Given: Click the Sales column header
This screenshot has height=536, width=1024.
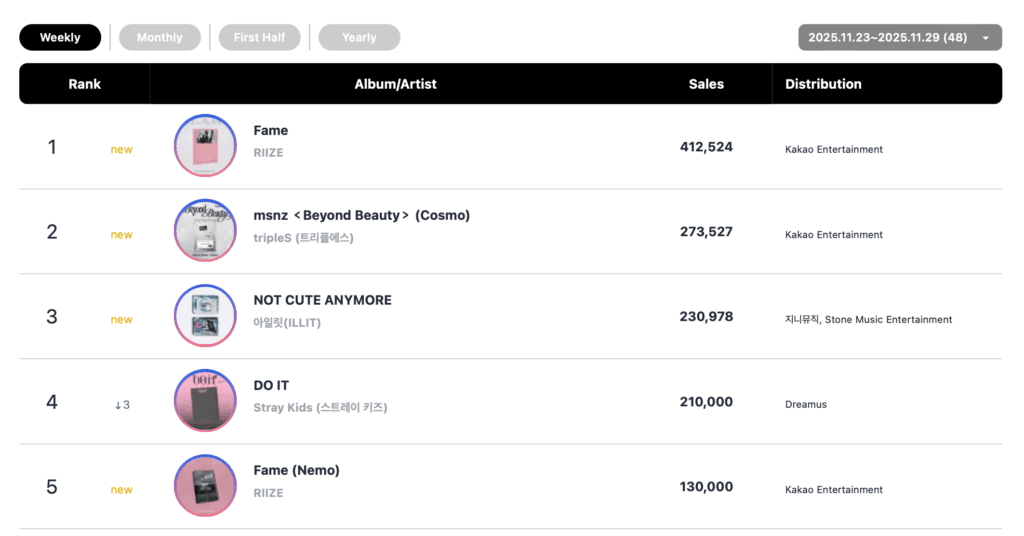Looking at the screenshot, I should [706, 84].
